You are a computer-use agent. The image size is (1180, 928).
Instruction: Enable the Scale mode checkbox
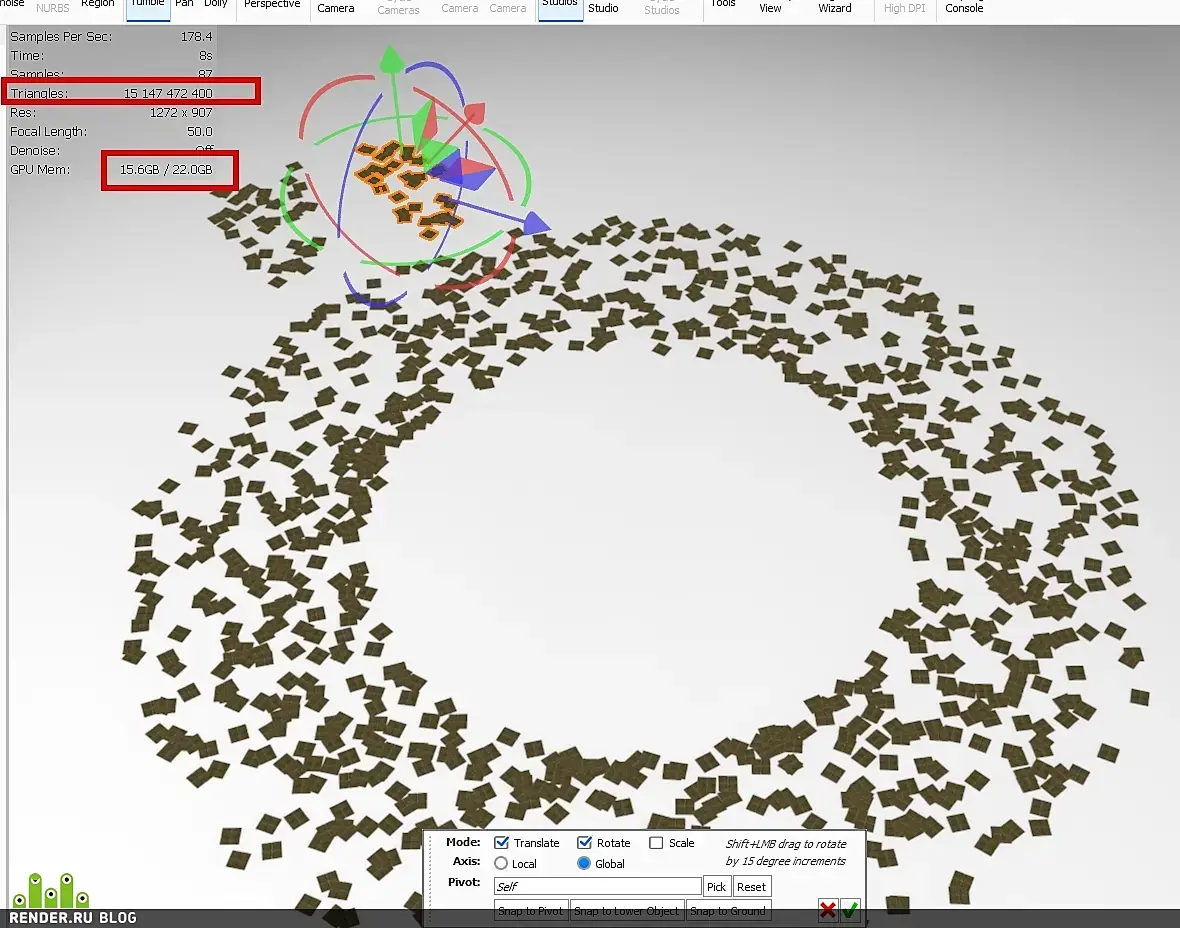(x=656, y=843)
